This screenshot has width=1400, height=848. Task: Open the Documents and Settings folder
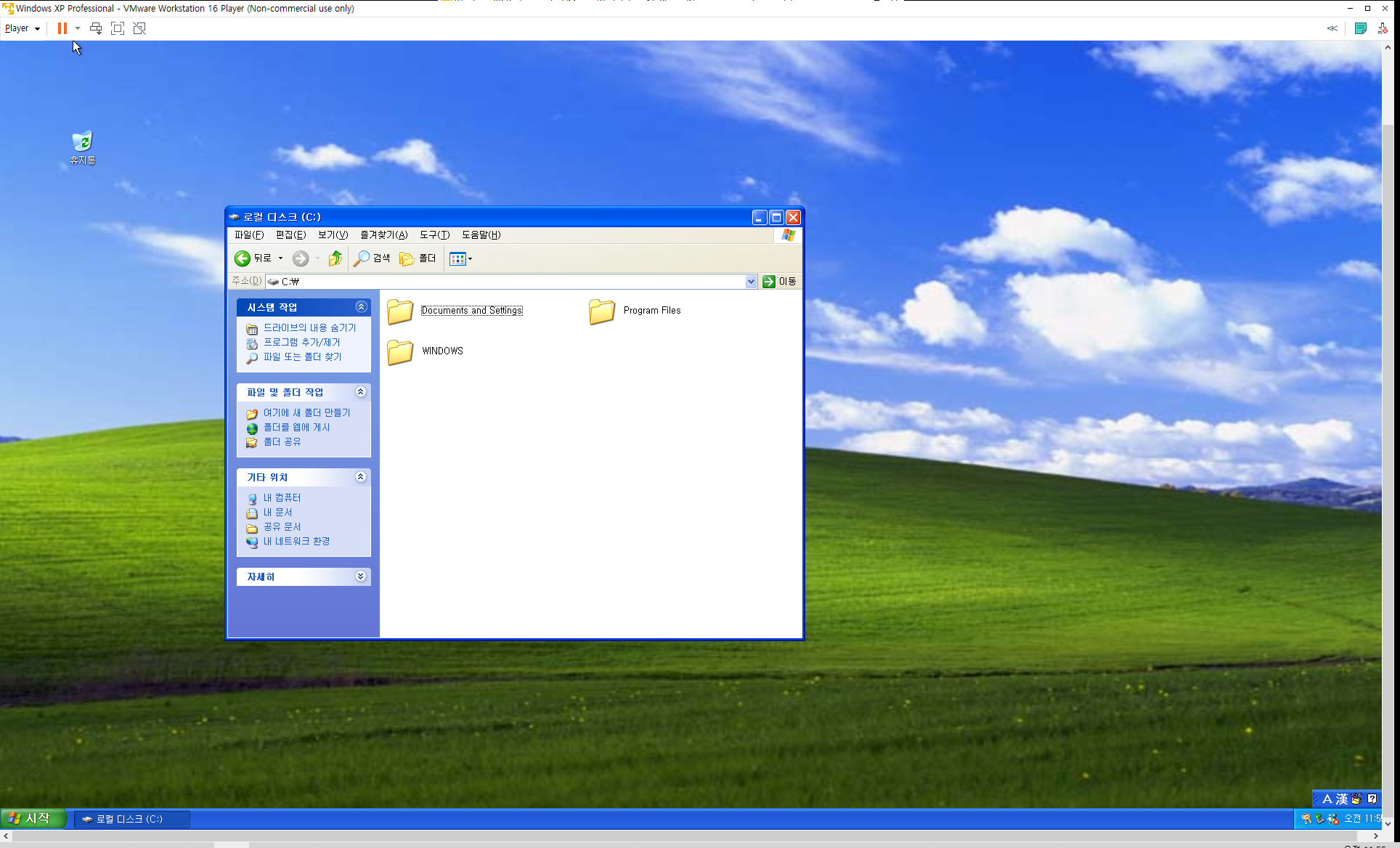pyautogui.click(x=400, y=311)
